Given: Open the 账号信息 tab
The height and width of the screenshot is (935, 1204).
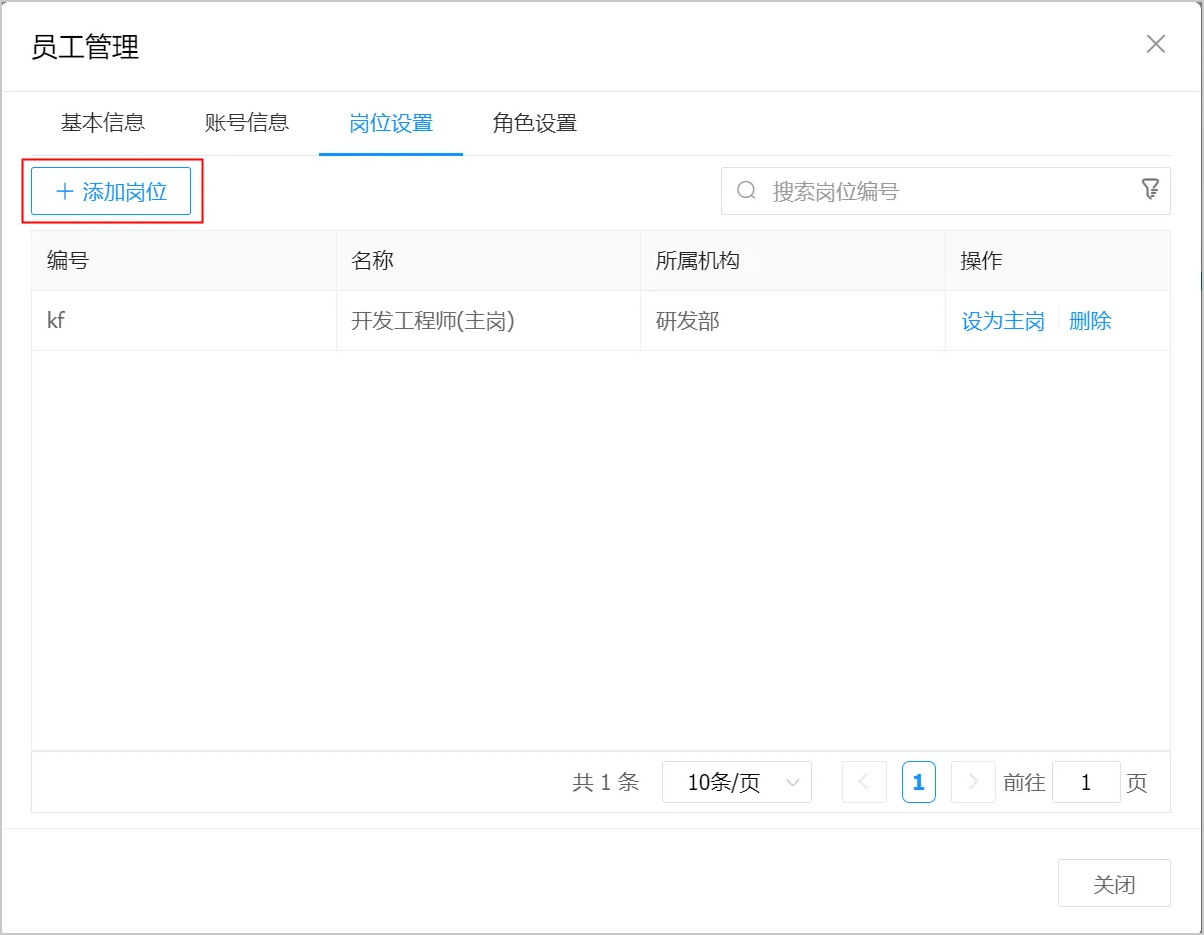Looking at the screenshot, I should point(247,123).
